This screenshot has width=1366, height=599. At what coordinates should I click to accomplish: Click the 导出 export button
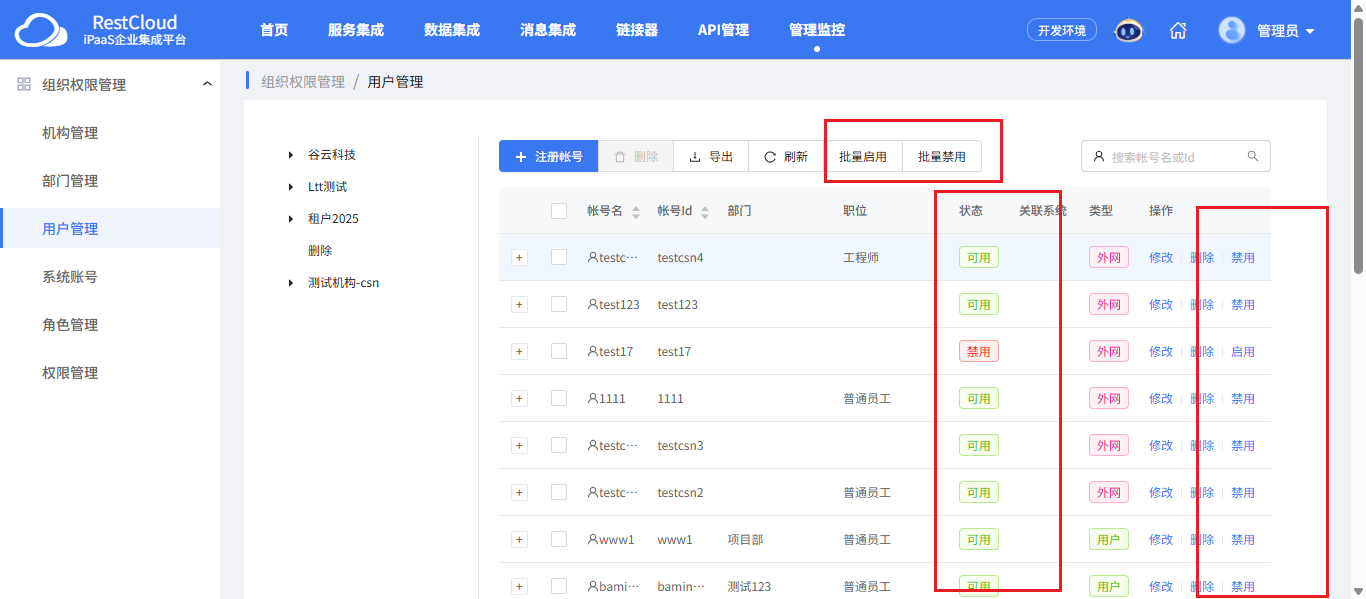click(x=711, y=157)
